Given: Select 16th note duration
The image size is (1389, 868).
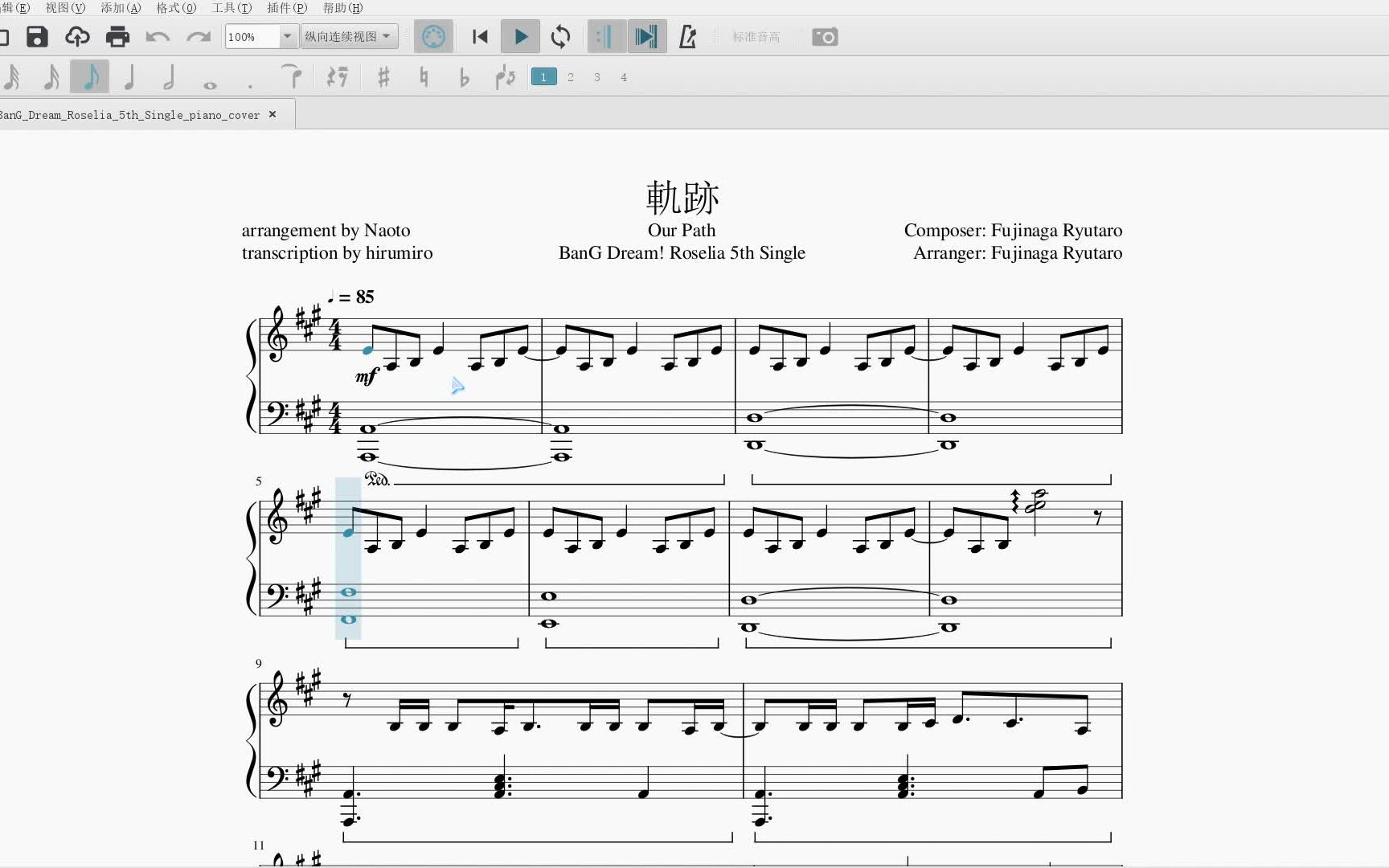Looking at the screenshot, I should [x=51, y=77].
